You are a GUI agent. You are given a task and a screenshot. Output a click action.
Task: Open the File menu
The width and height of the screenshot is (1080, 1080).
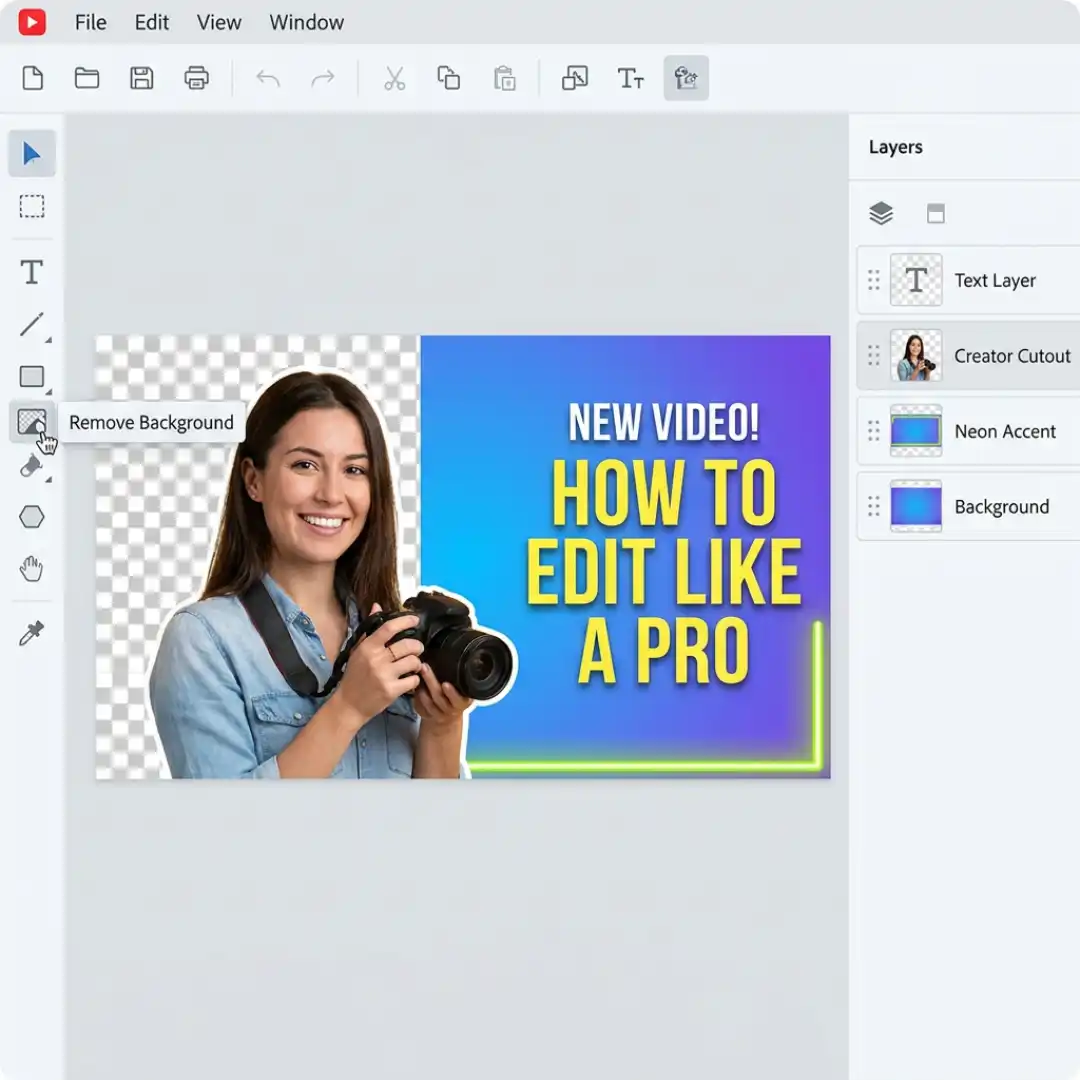90,23
